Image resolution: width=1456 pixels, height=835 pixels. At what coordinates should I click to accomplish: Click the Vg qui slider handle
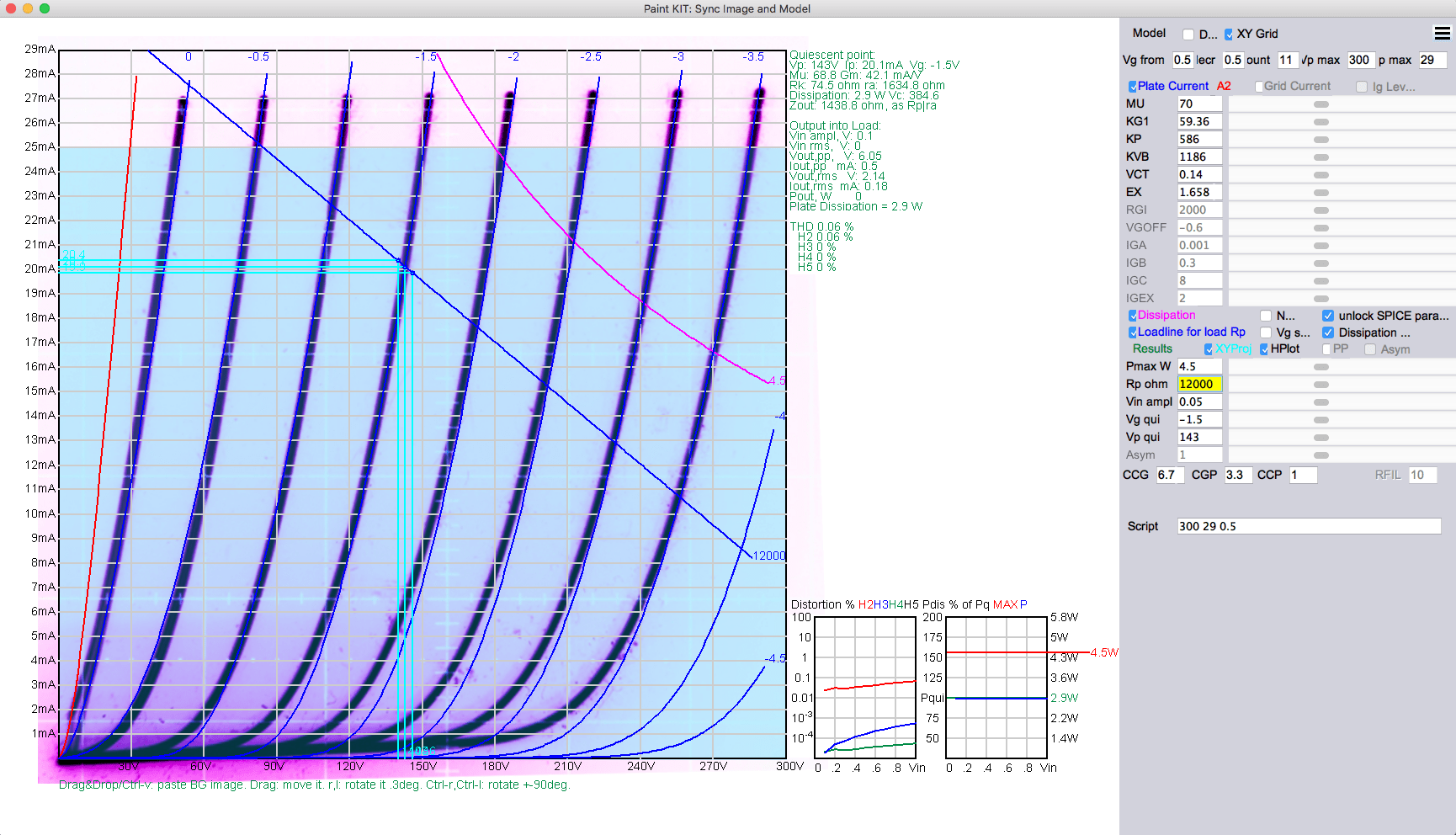(1321, 420)
